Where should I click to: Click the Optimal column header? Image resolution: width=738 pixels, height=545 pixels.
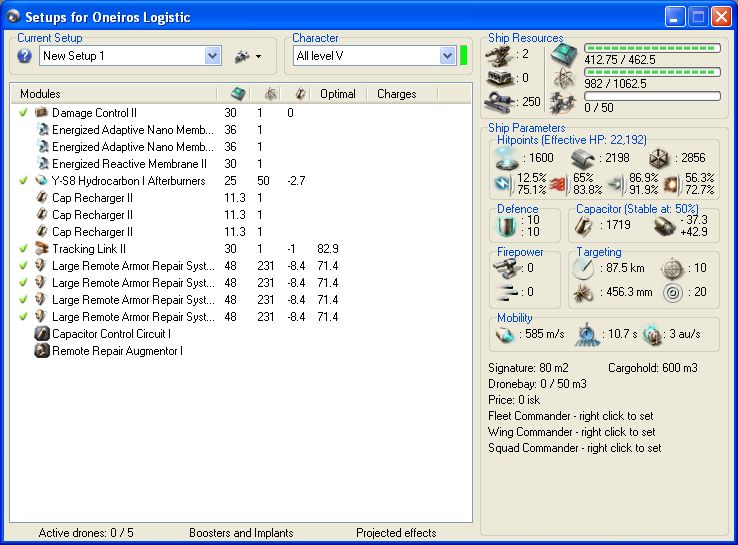click(x=337, y=94)
